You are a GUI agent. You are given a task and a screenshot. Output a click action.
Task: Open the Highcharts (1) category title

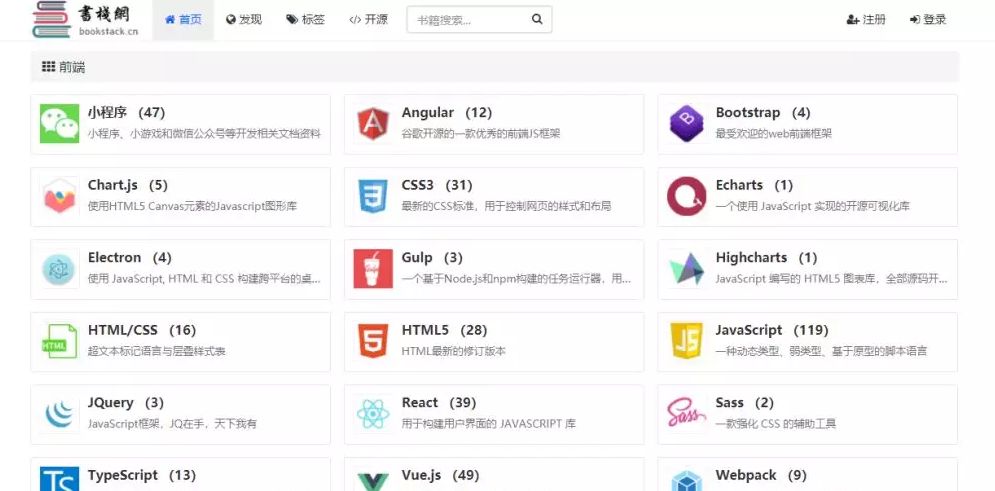click(x=767, y=258)
